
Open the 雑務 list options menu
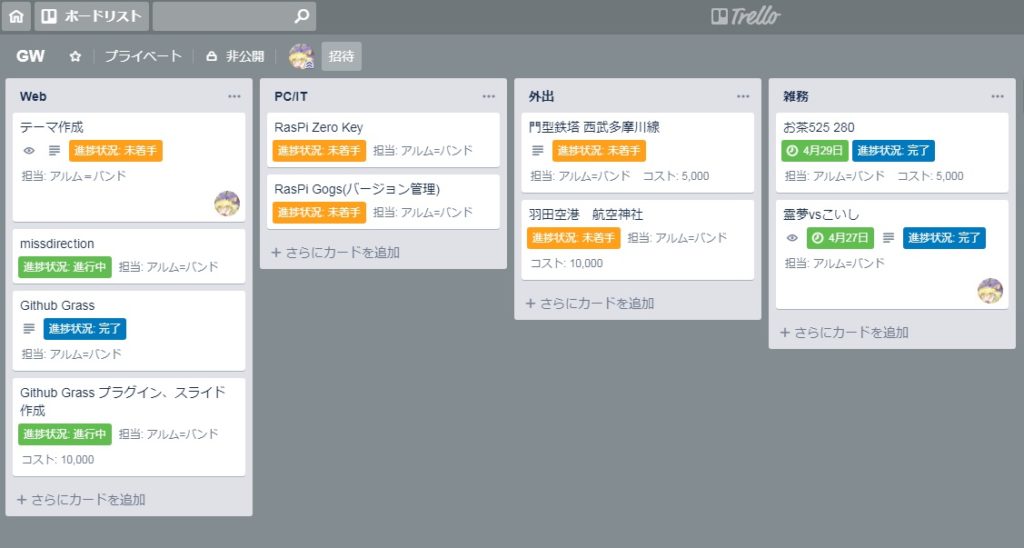[x=997, y=96]
